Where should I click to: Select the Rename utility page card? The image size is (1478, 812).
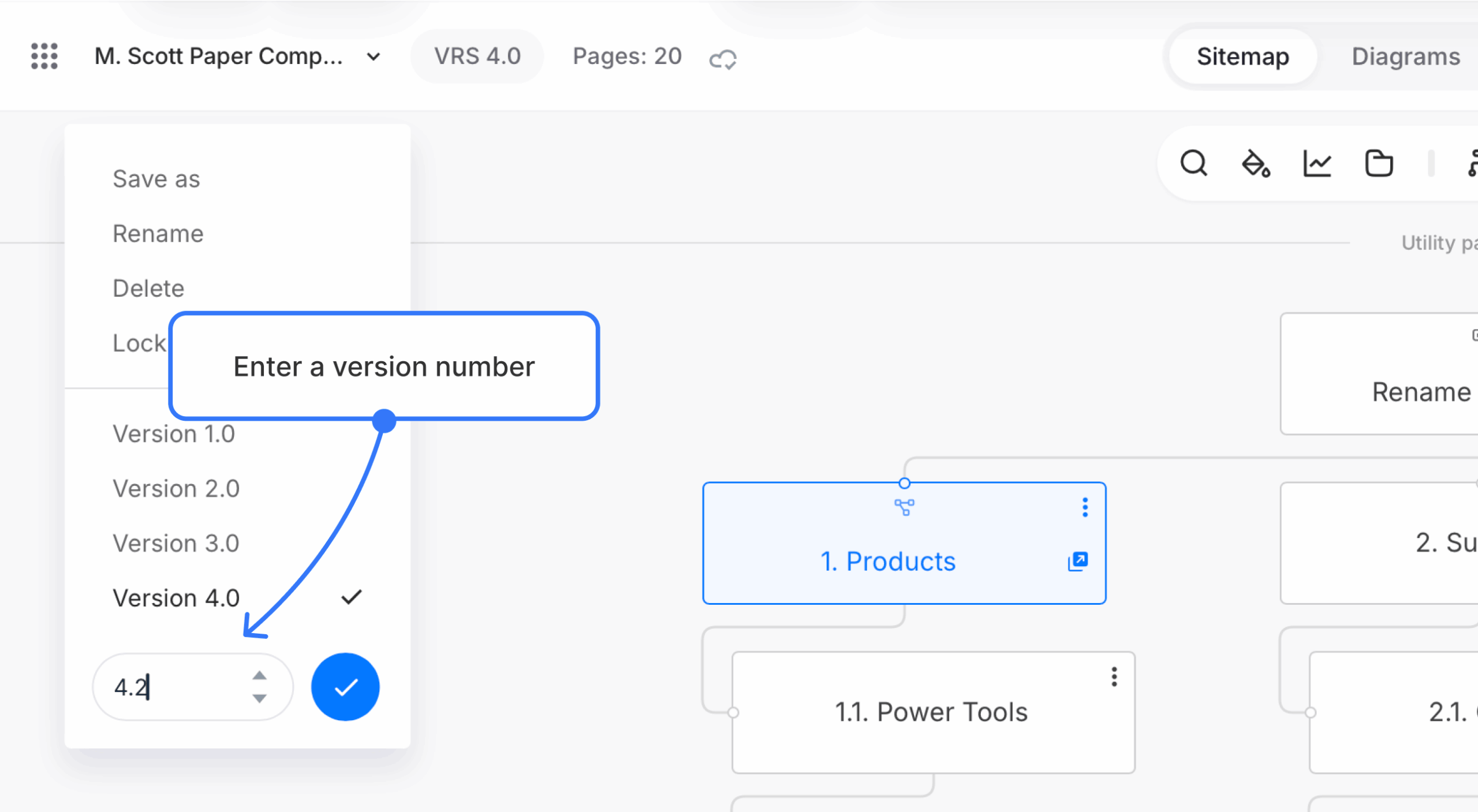1379,373
